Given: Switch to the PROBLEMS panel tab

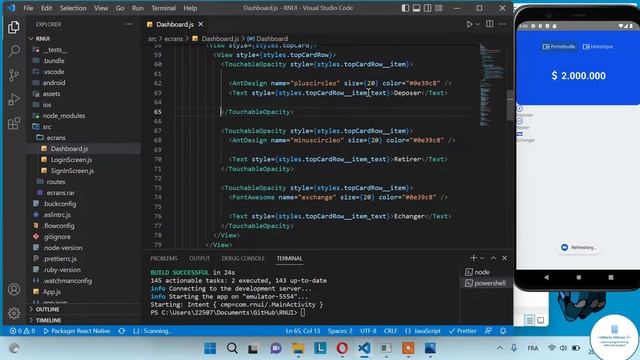Looking at the screenshot, I should (x=164, y=258).
